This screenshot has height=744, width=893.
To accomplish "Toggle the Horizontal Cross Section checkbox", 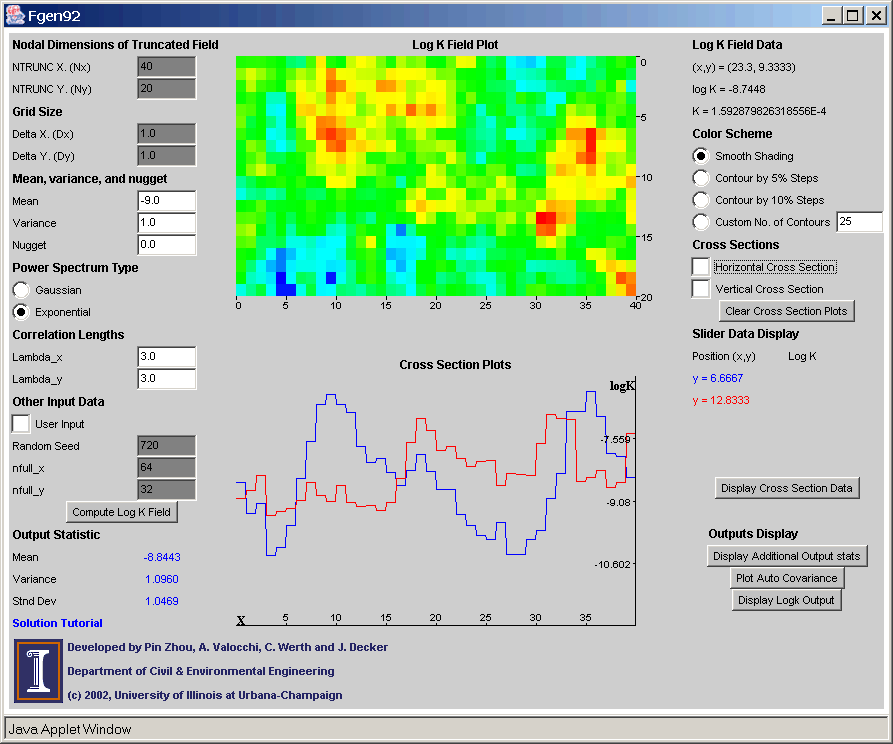I will [702, 267].
